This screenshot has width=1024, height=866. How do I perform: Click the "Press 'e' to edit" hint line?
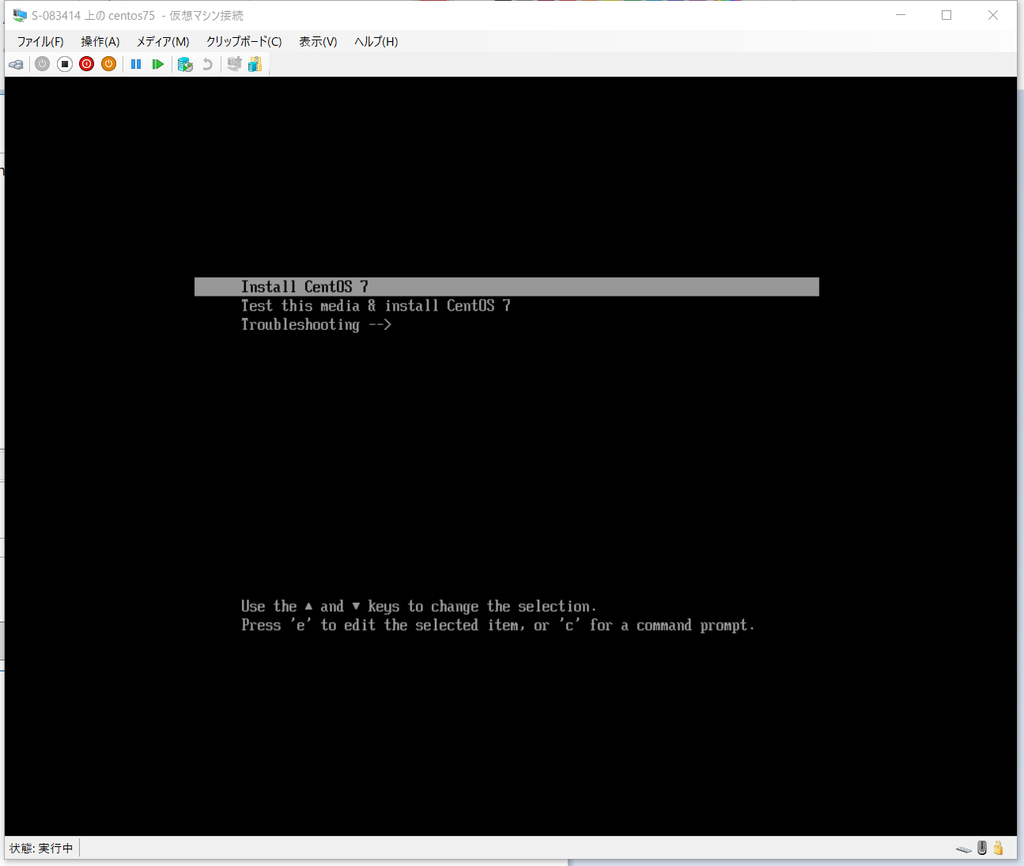(498, 626)
